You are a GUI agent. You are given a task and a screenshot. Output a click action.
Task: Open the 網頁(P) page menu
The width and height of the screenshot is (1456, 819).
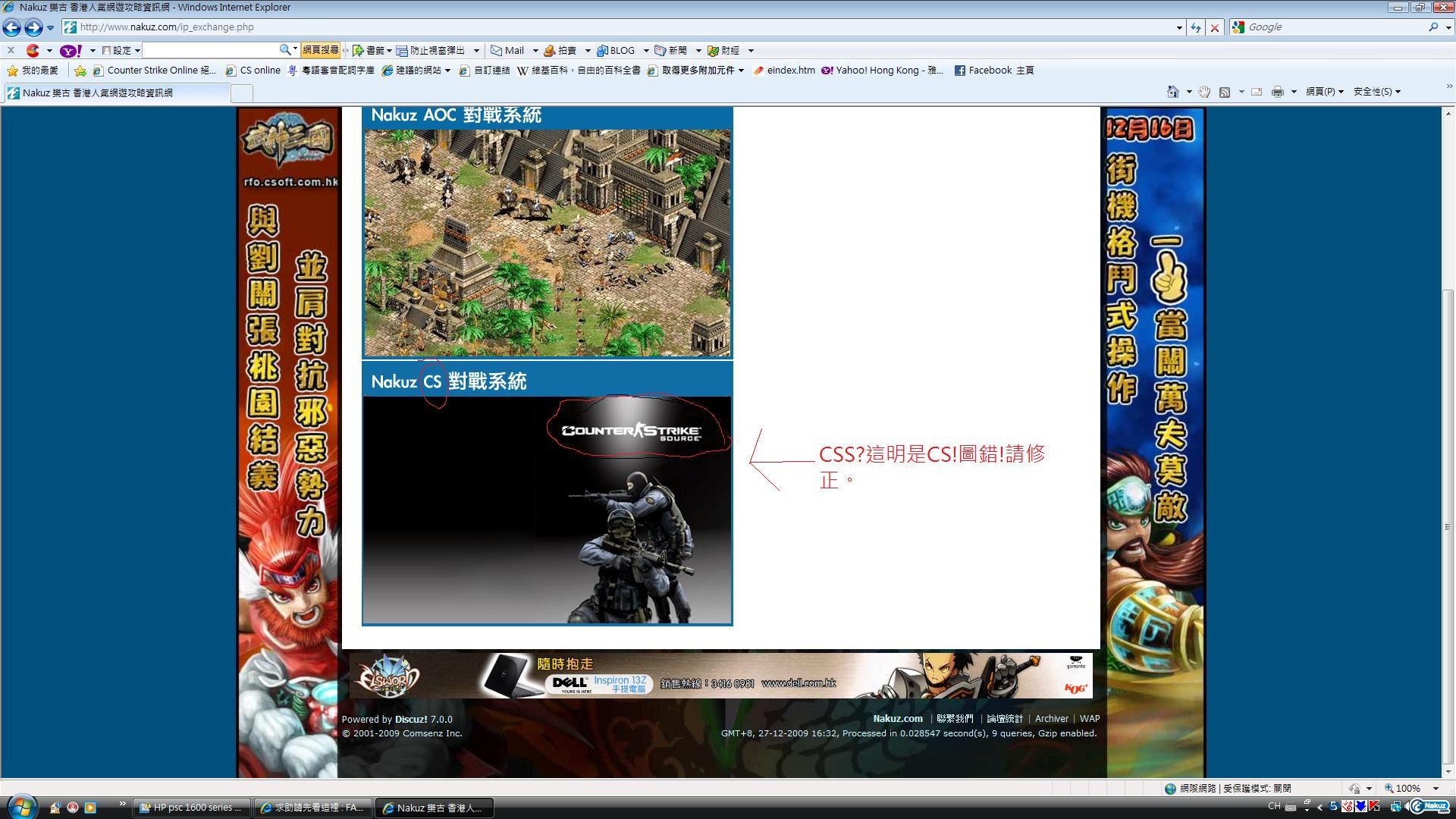click(1324, 92)
